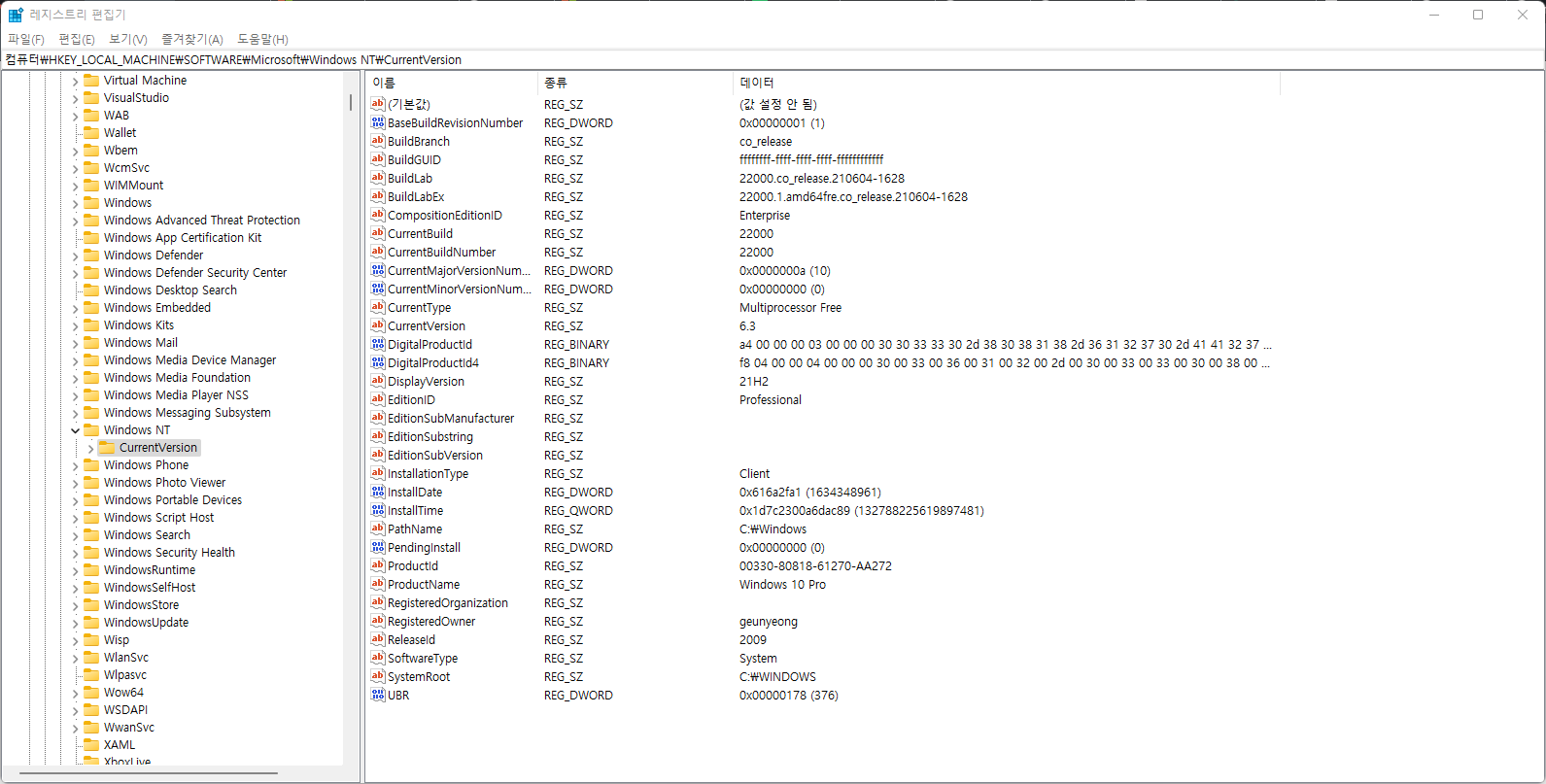Viewport: 1546px width, 784px height.
Task: Sort by the 이름 column header
Action: tap(452, 83)
